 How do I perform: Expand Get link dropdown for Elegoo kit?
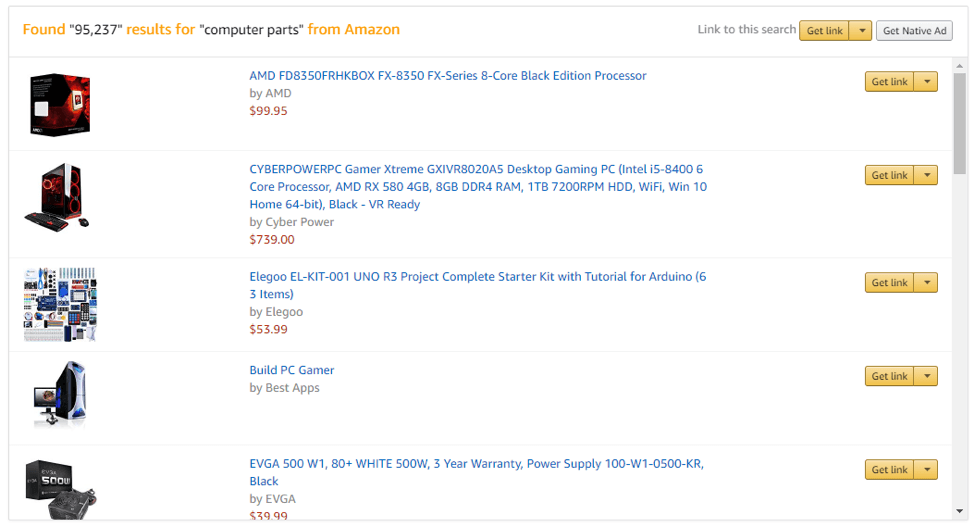(927, 283)
